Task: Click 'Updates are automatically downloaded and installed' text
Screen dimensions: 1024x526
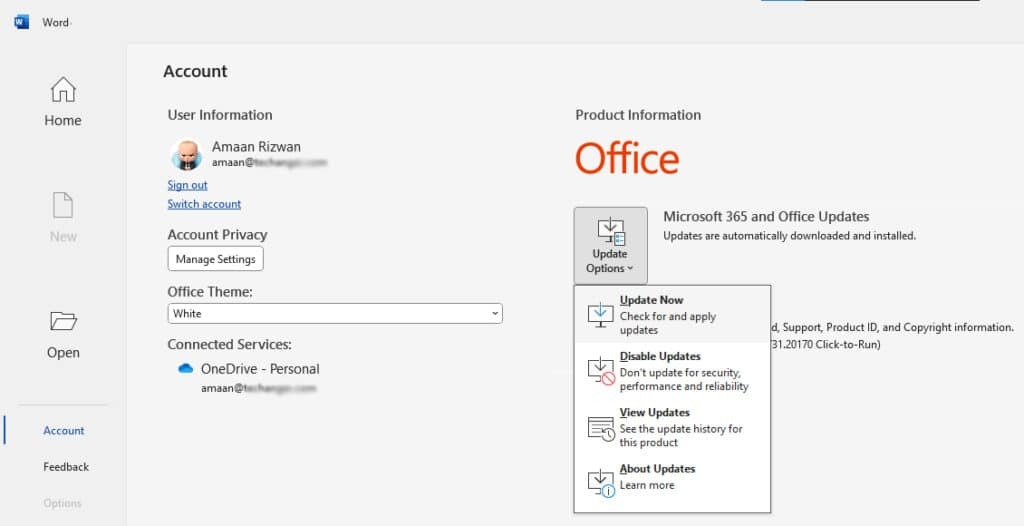Action: (x=790, y=236)
